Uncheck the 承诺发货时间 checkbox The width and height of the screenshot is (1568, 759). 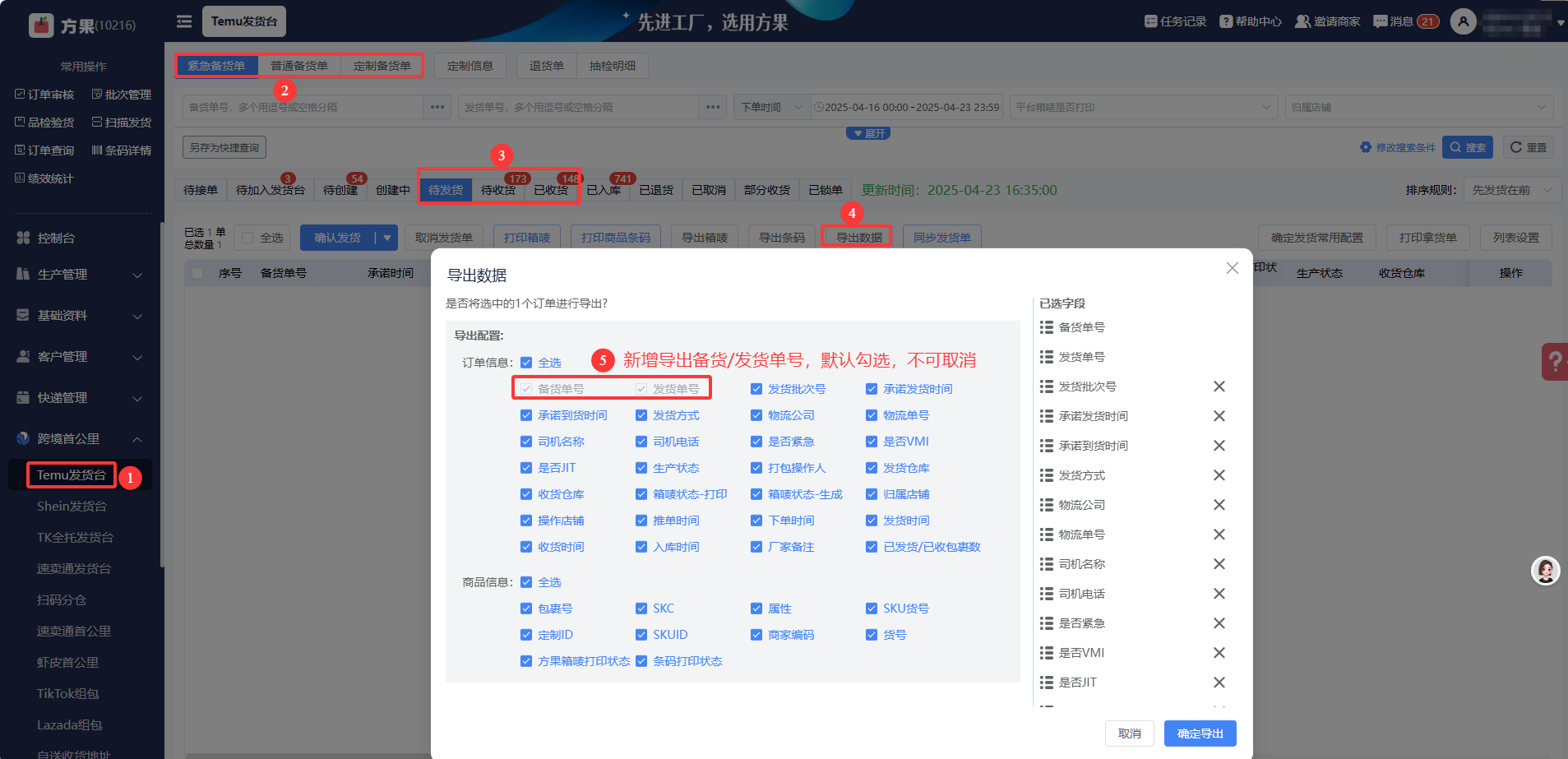[872, 389]
